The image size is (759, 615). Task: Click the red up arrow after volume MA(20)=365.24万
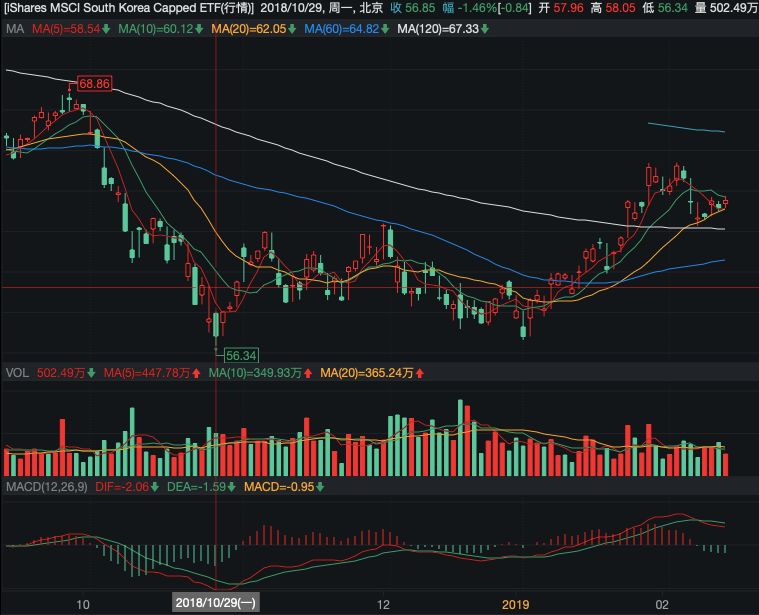(420, 373)
